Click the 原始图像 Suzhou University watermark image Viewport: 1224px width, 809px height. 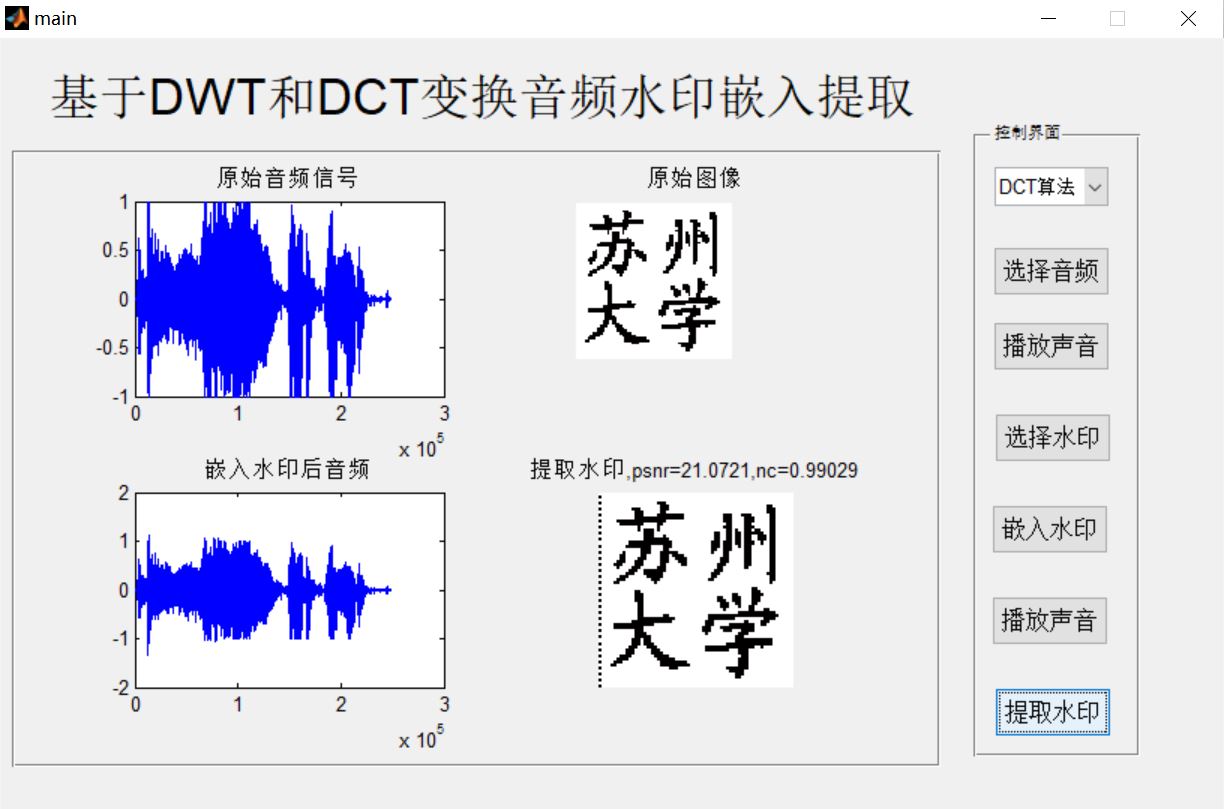[x=654, y=280]
